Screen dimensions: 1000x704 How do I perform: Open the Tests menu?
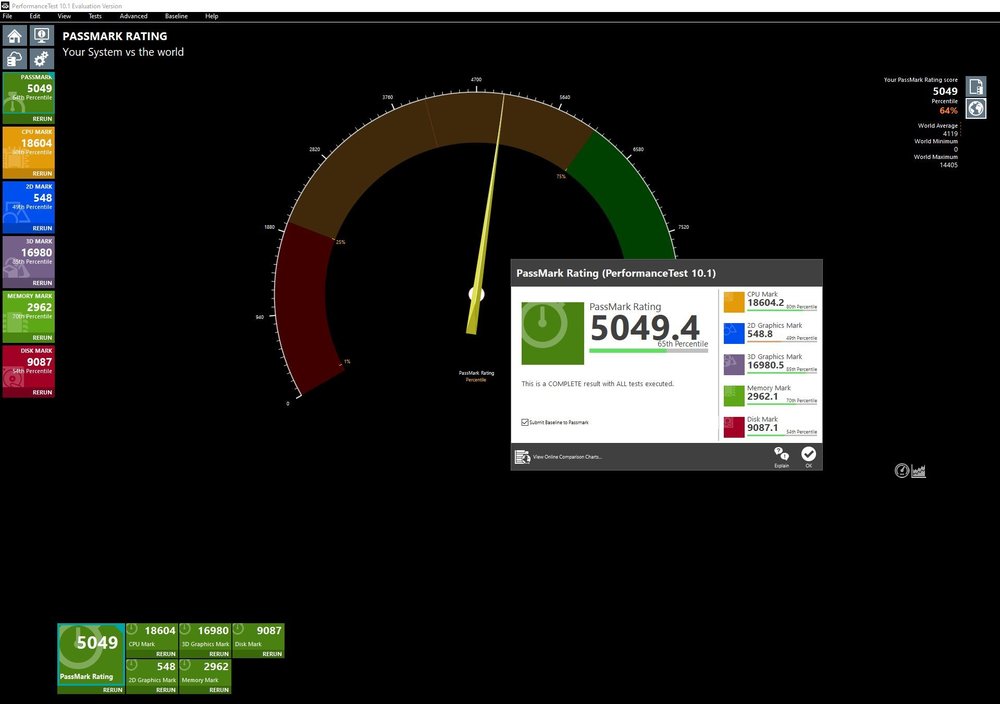[x=95, y=16]
